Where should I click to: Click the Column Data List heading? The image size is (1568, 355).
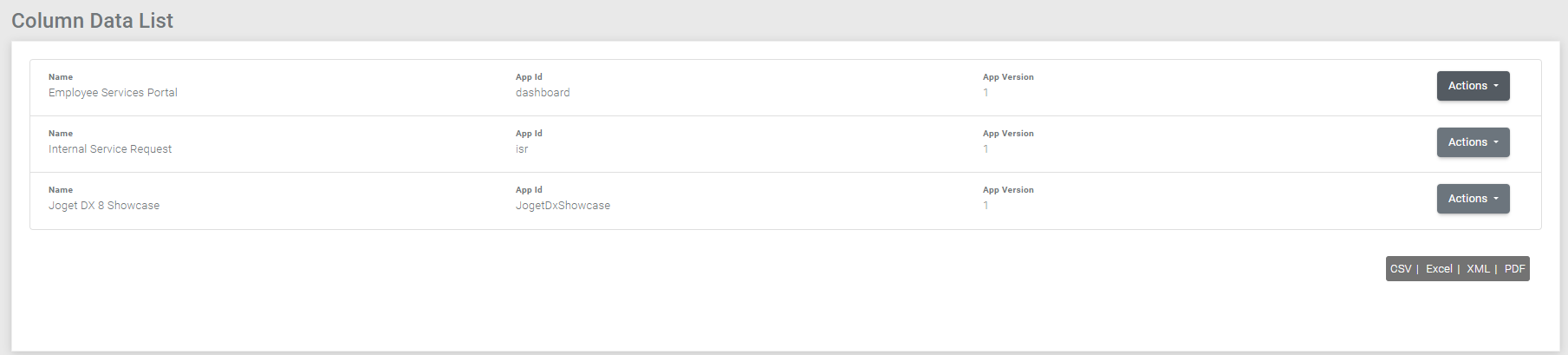(x=92, y=21)
